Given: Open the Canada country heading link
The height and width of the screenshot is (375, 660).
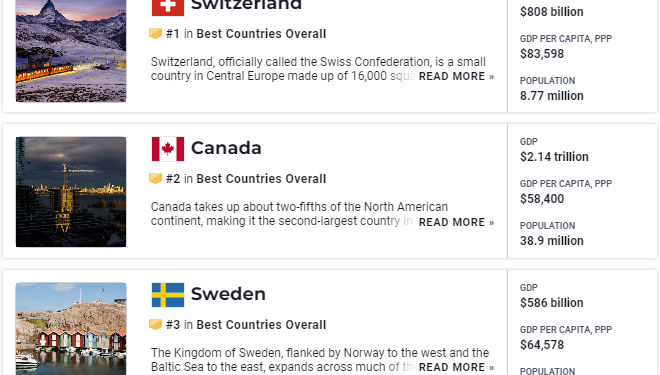Looking at the screenshot, I should coord(226,148).
